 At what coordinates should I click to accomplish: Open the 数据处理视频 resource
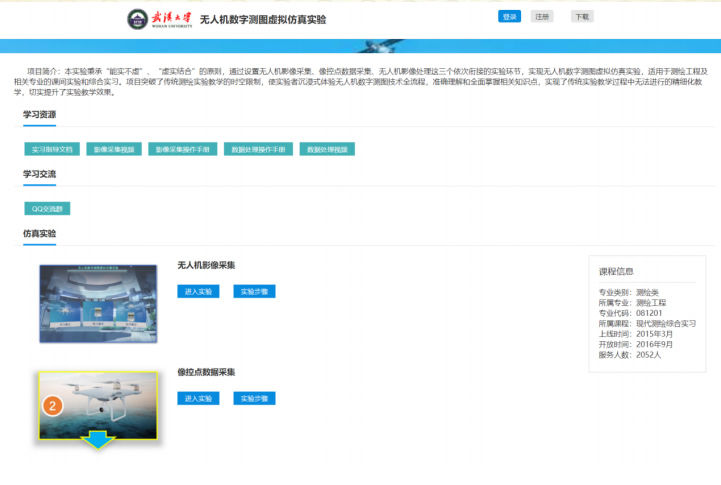[x=327, y=149]
